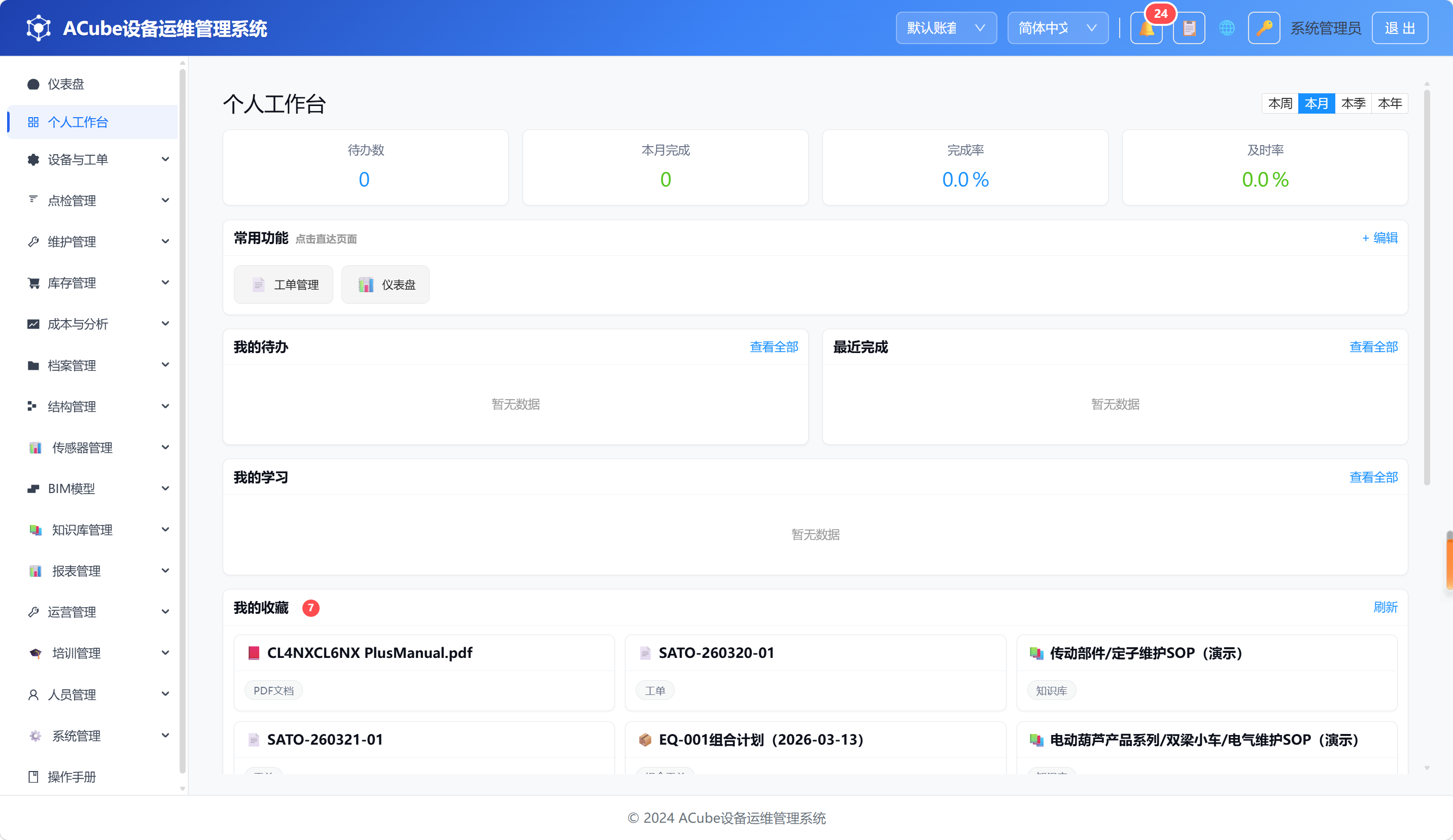Click the 库存管理 cart icon
Viewport: 1453px width, 840px height.
[x=33, y=283]
